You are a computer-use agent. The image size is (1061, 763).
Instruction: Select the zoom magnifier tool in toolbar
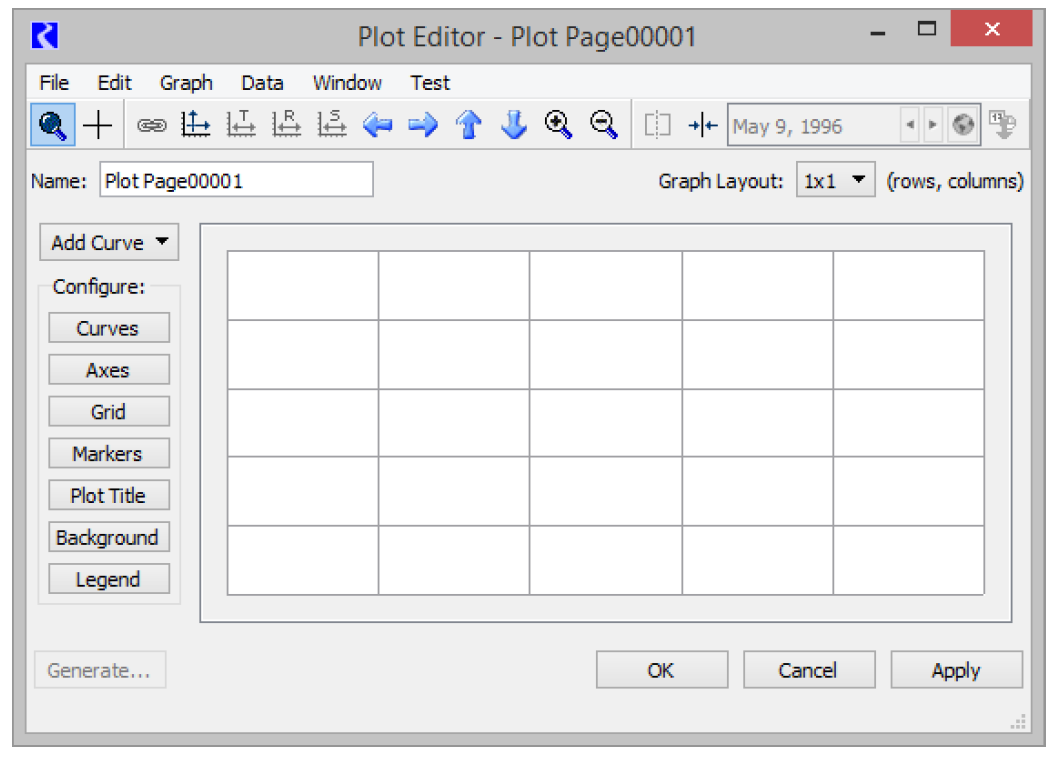[x=52, y=126]
